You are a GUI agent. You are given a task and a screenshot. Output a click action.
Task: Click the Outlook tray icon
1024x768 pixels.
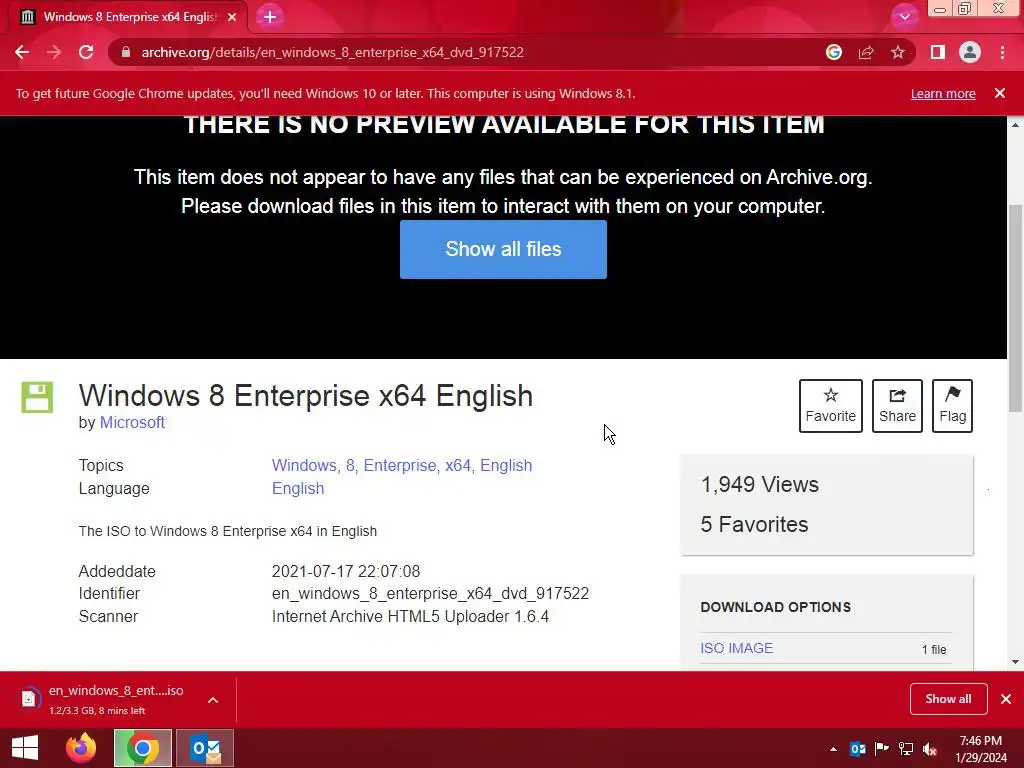point(857,748)
